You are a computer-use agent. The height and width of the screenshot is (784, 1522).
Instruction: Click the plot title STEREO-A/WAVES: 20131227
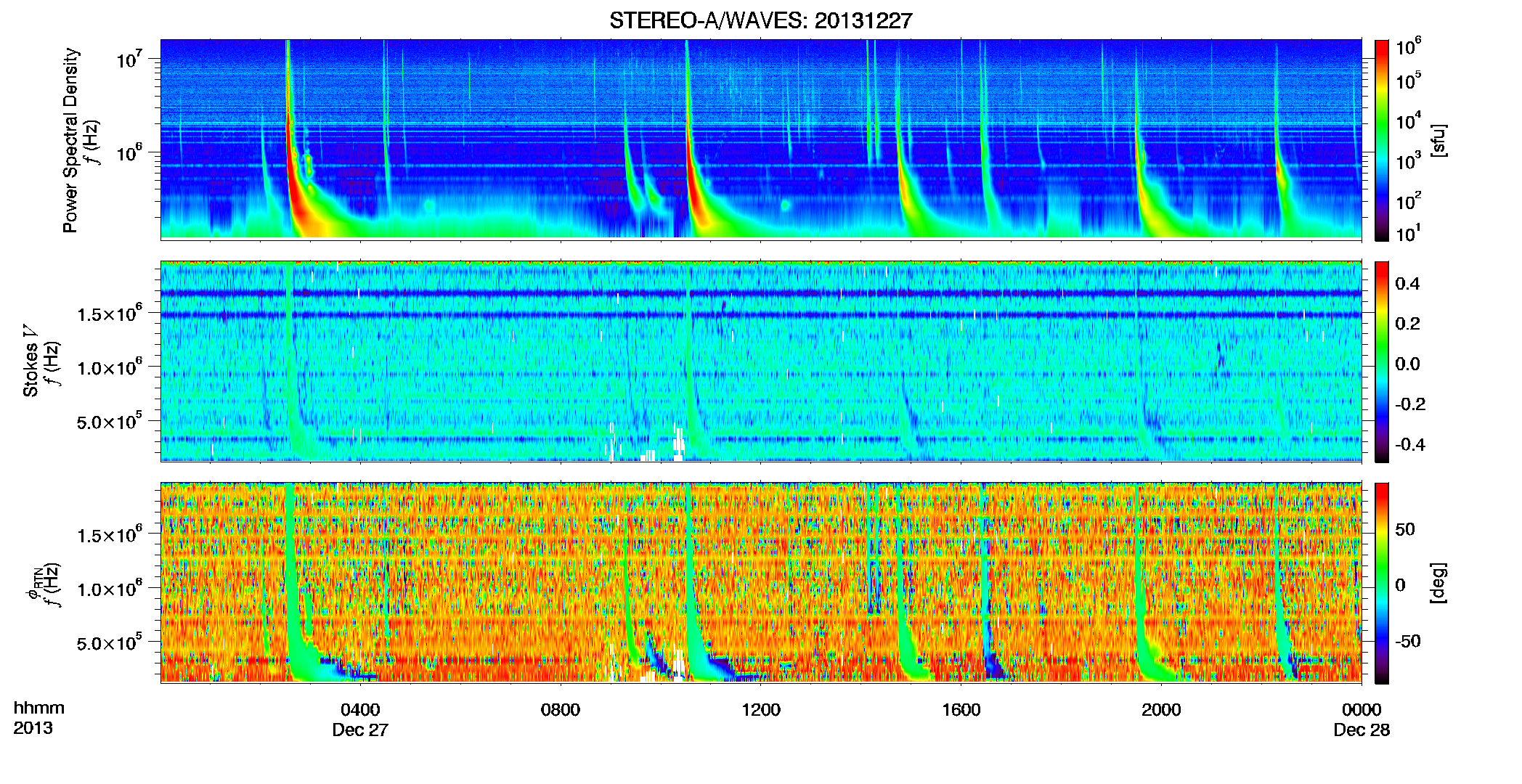[760, 21]
